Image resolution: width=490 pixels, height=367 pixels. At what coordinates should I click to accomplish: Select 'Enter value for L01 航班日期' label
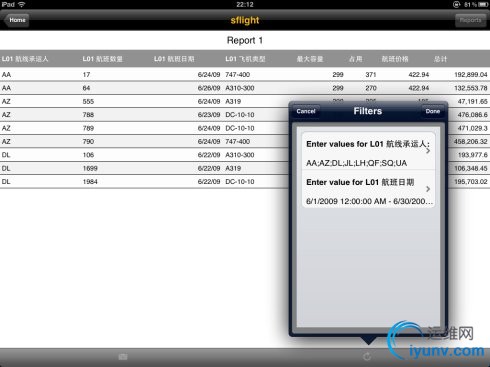coord(360,182)
